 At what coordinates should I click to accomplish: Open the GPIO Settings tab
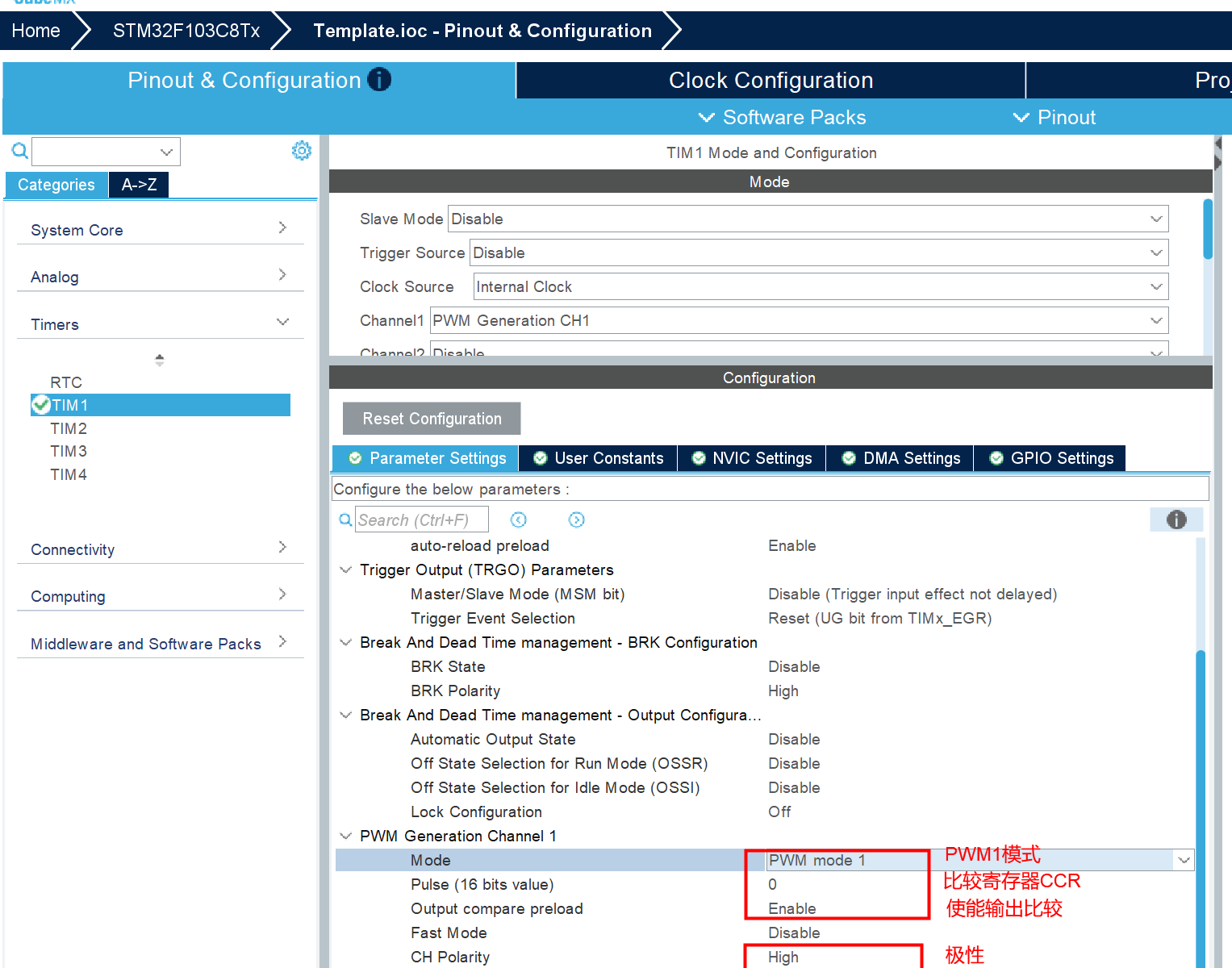coord(1050,458)
